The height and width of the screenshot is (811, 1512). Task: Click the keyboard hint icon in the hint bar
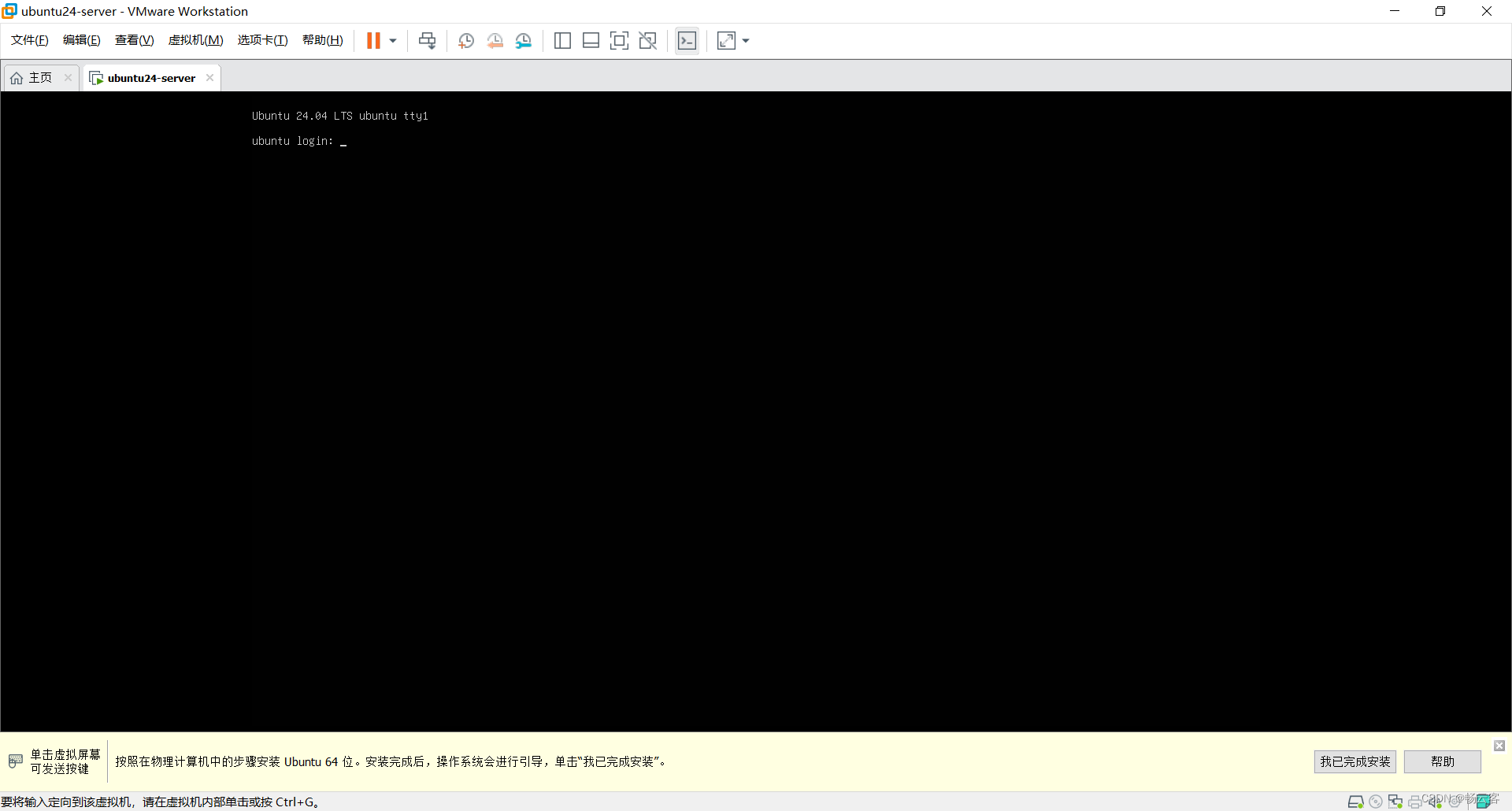[x=16, y=761]
